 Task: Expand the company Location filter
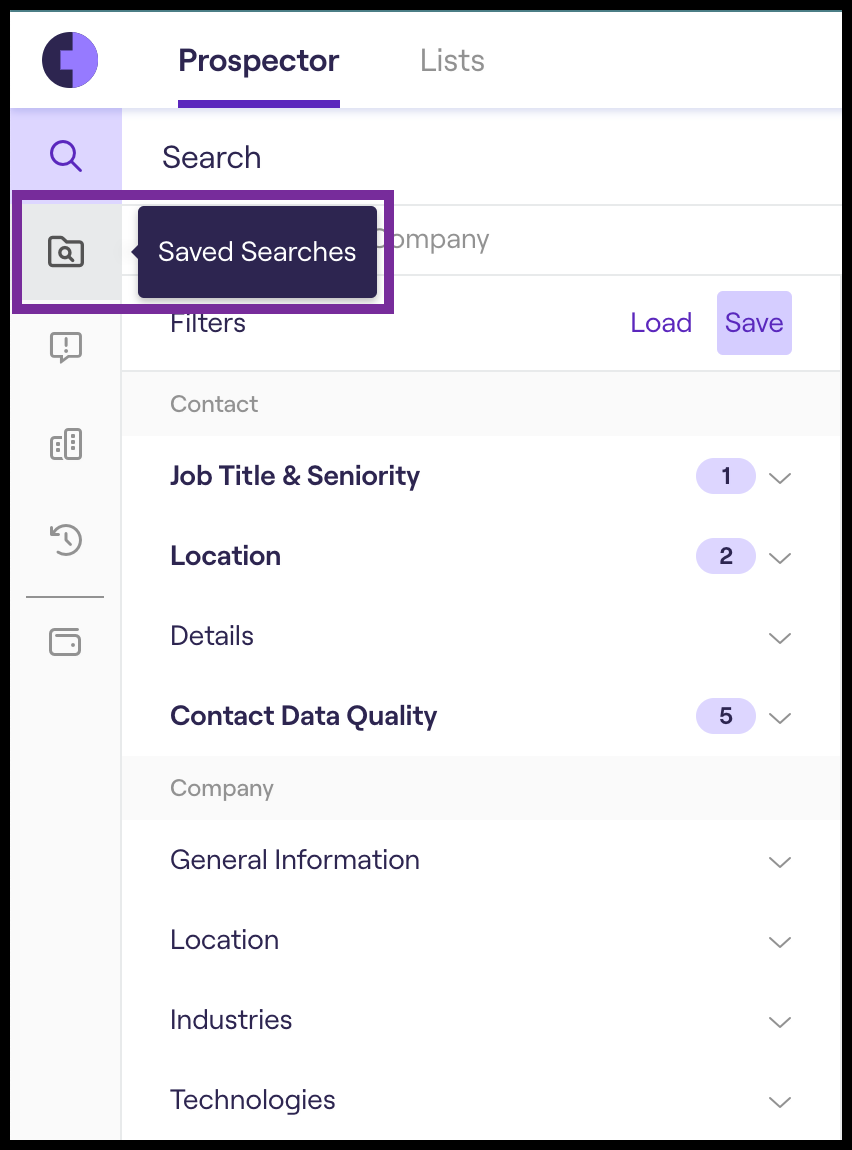click(x=780, y=941)
